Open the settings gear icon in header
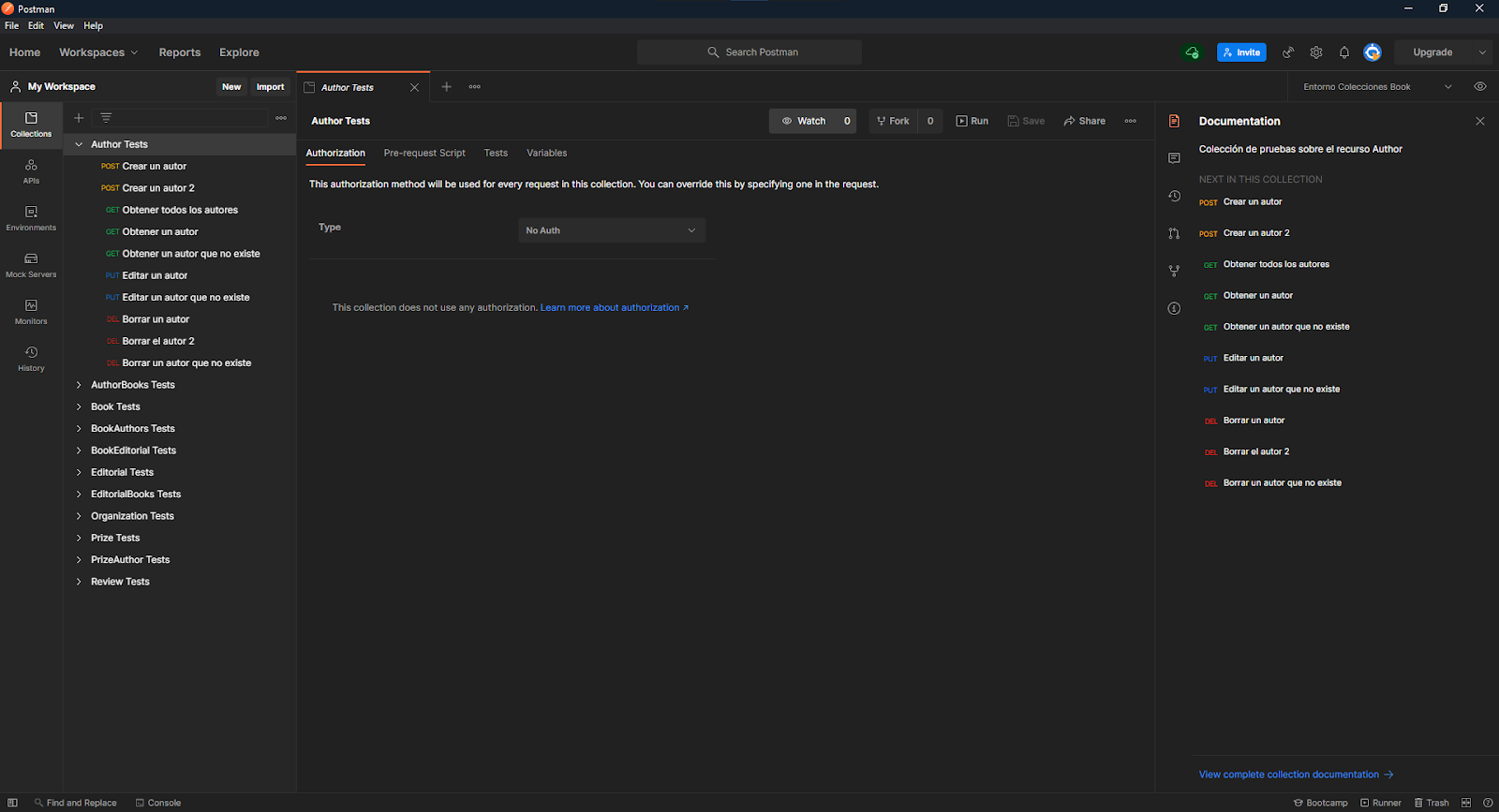Image resolution: width=1499 pixels, height=812 pixels. (x=1316, y=52)
